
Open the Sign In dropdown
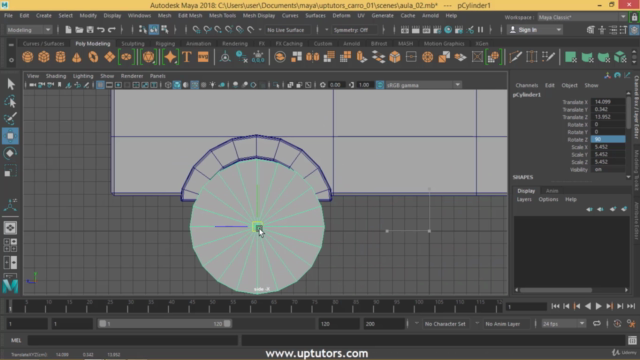point(535,30)
